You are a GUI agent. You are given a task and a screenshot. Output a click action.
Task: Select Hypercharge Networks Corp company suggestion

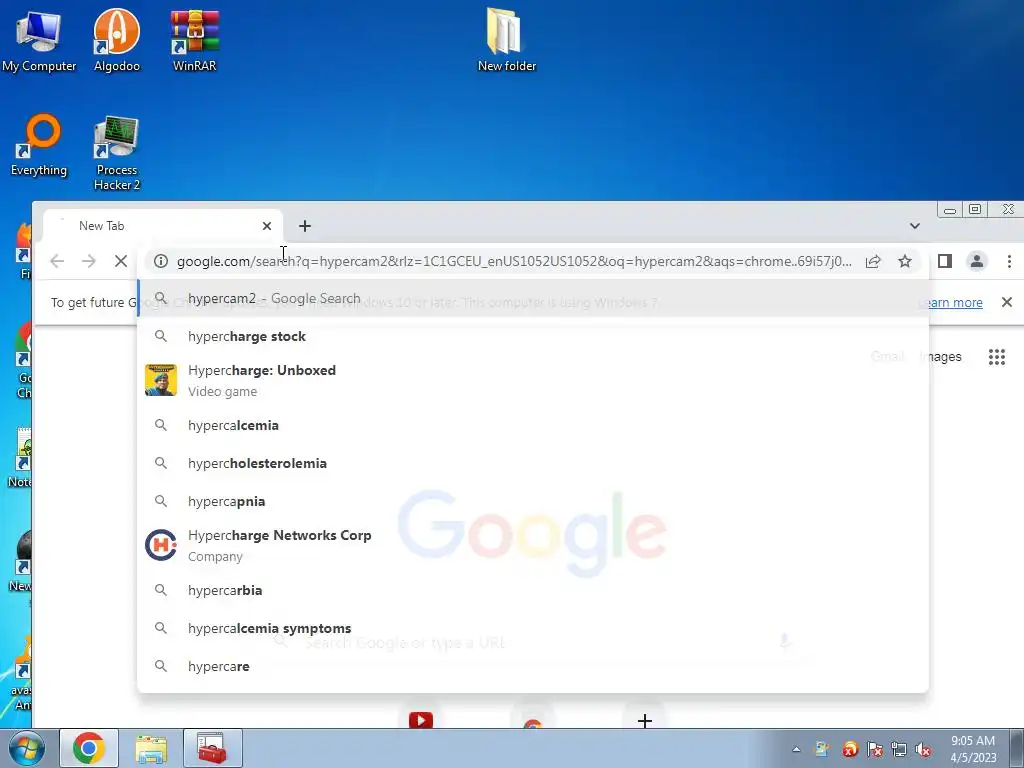coord(533,545)
